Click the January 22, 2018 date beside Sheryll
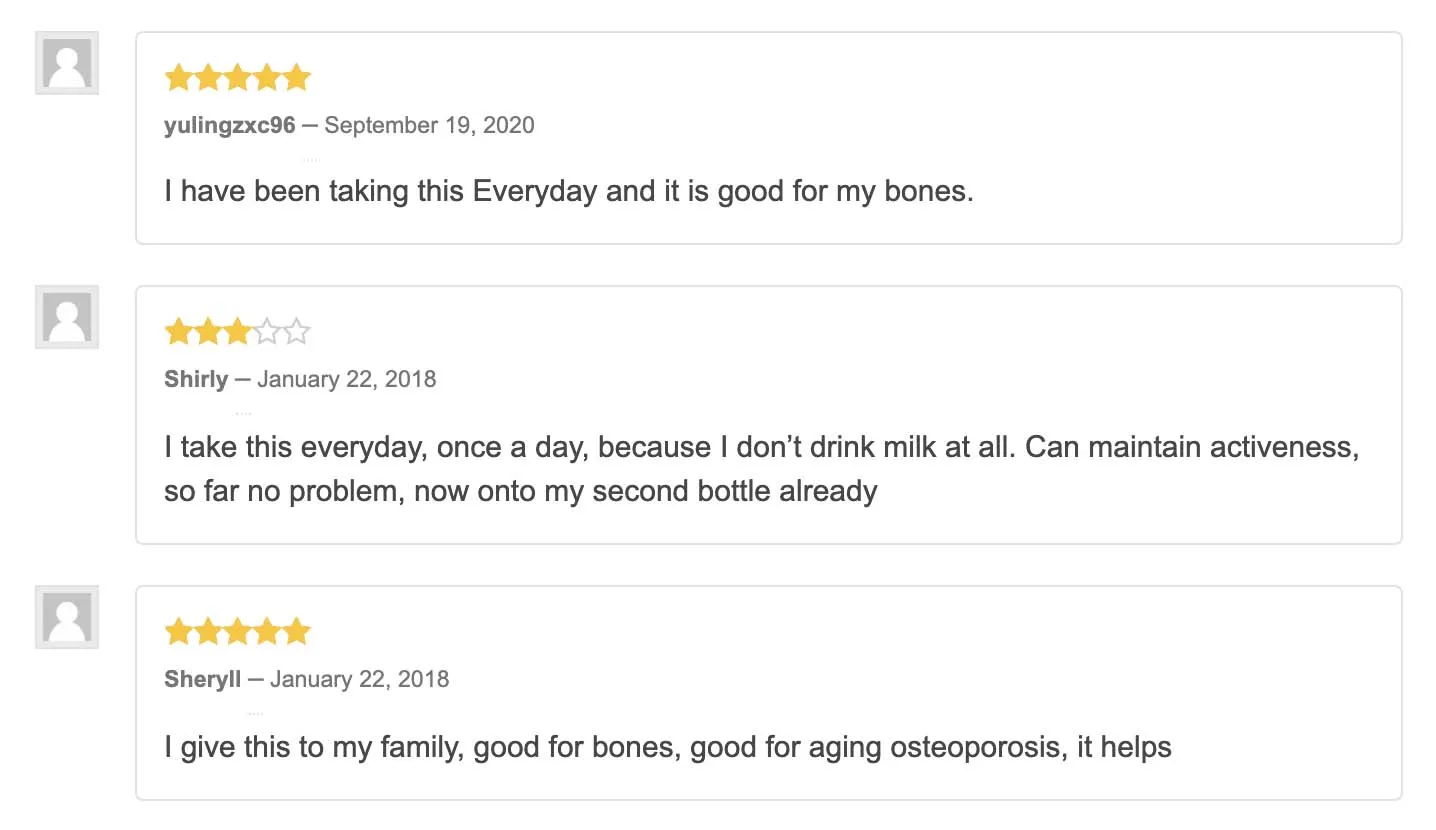The image size is (1436, 830). tap(359, 679)
